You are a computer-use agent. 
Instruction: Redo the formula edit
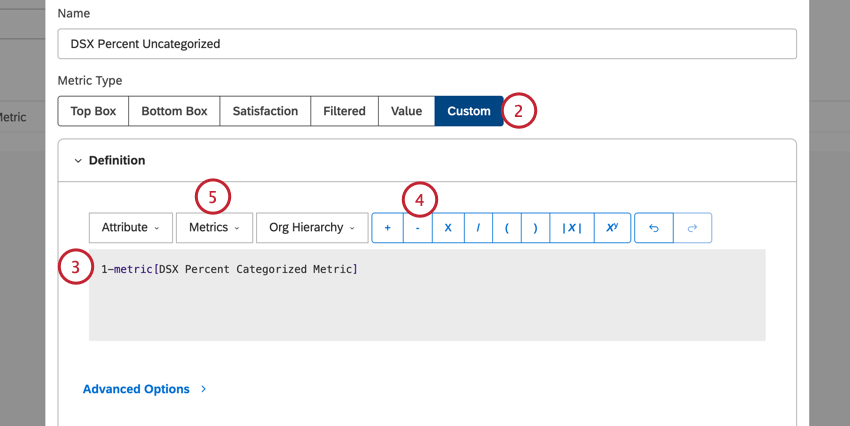[693, 228]
